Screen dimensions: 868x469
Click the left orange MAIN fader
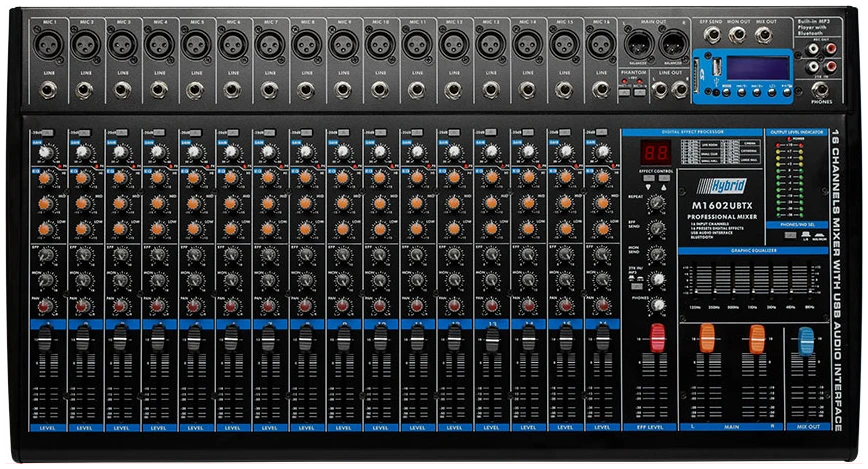coord(707,338)
